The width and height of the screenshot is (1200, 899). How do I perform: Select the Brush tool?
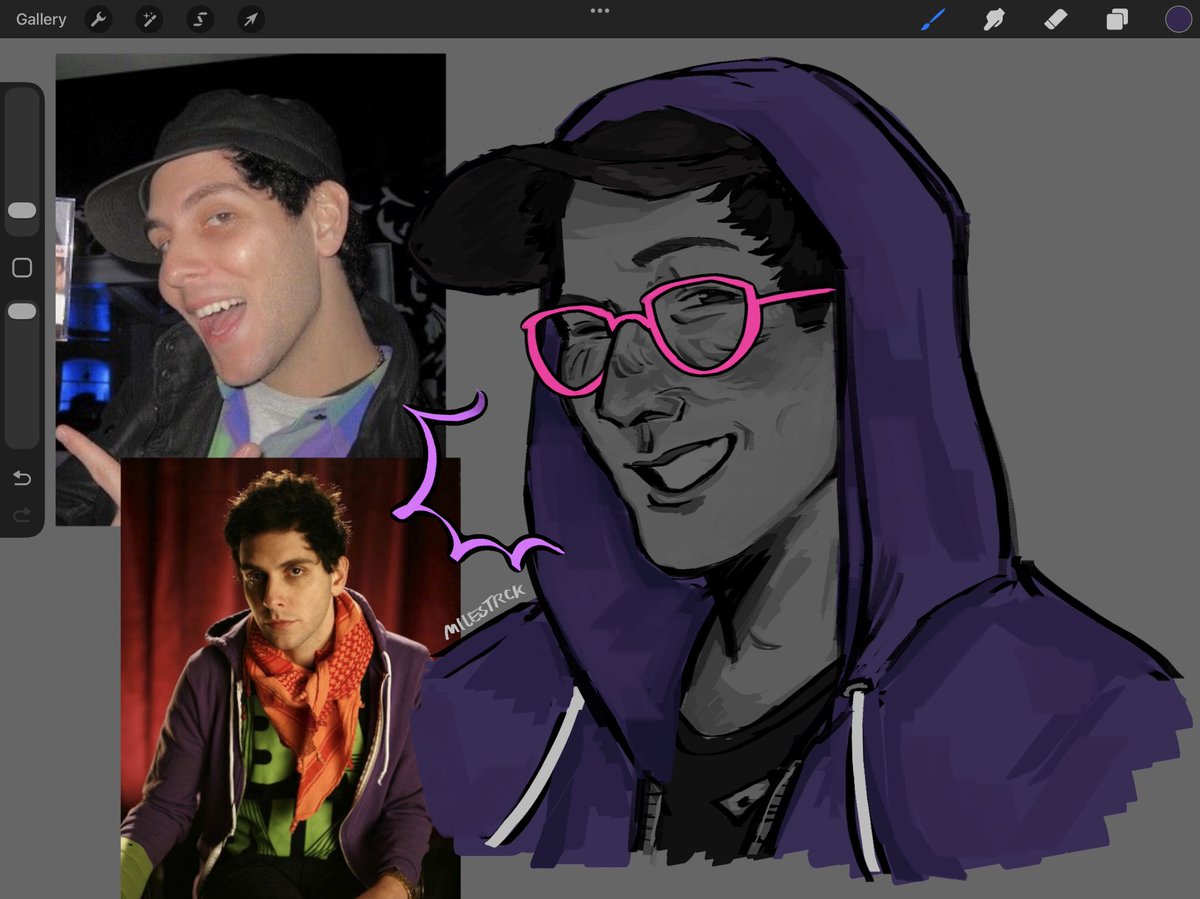[933, 19]
